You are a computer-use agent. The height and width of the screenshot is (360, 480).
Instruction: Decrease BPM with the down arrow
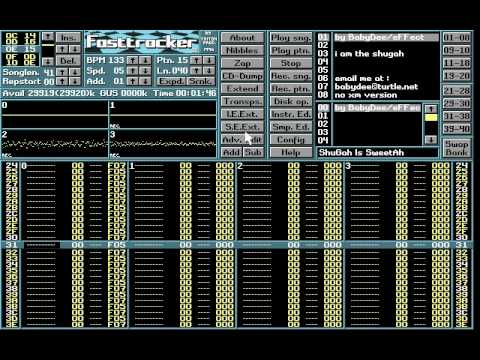click(x=146, y=60)
